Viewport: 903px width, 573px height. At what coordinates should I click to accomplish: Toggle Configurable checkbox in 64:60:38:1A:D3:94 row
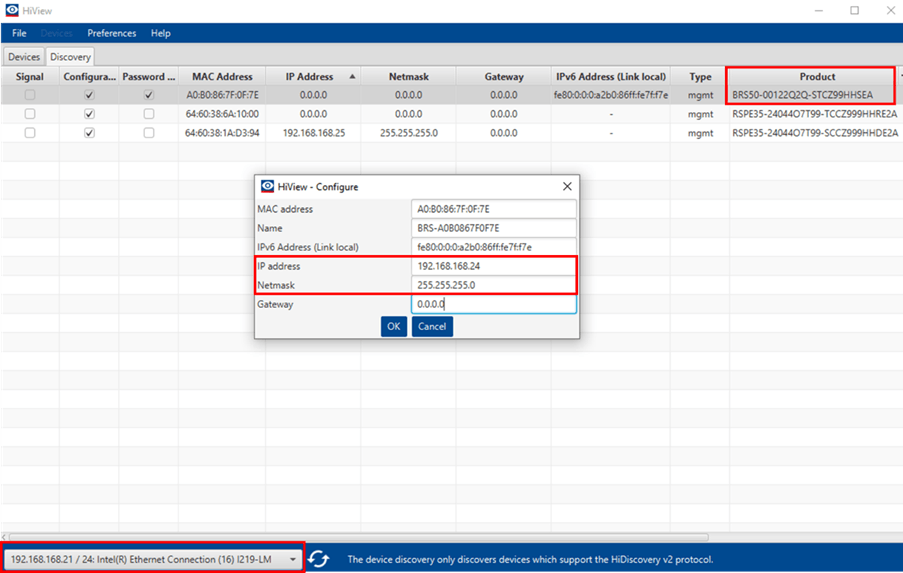point(89,133)
